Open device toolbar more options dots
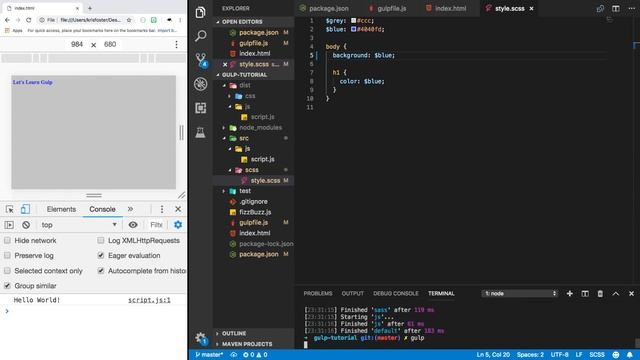 [176, 44]
